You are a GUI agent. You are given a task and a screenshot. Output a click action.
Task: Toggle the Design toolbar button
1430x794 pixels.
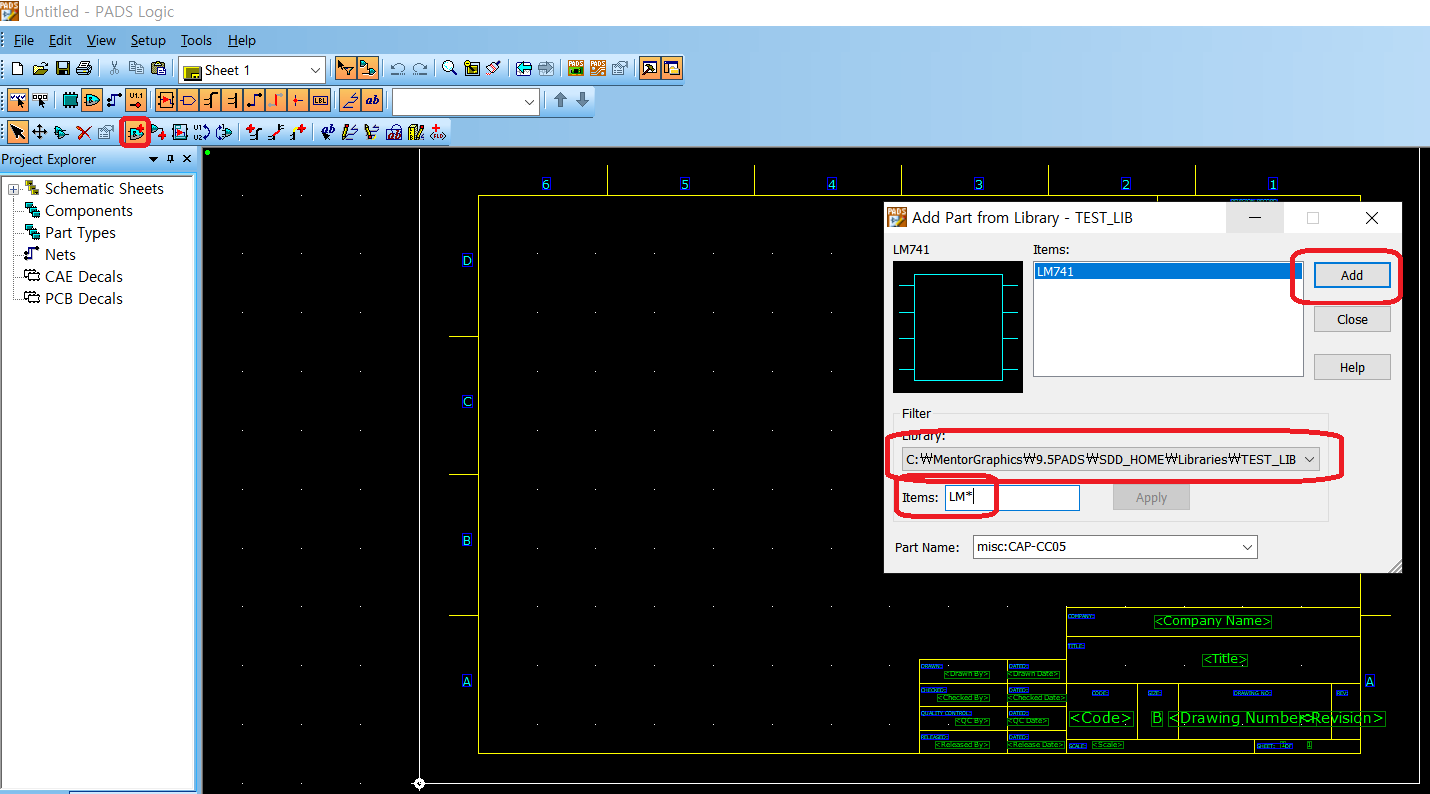pos(367,69)
